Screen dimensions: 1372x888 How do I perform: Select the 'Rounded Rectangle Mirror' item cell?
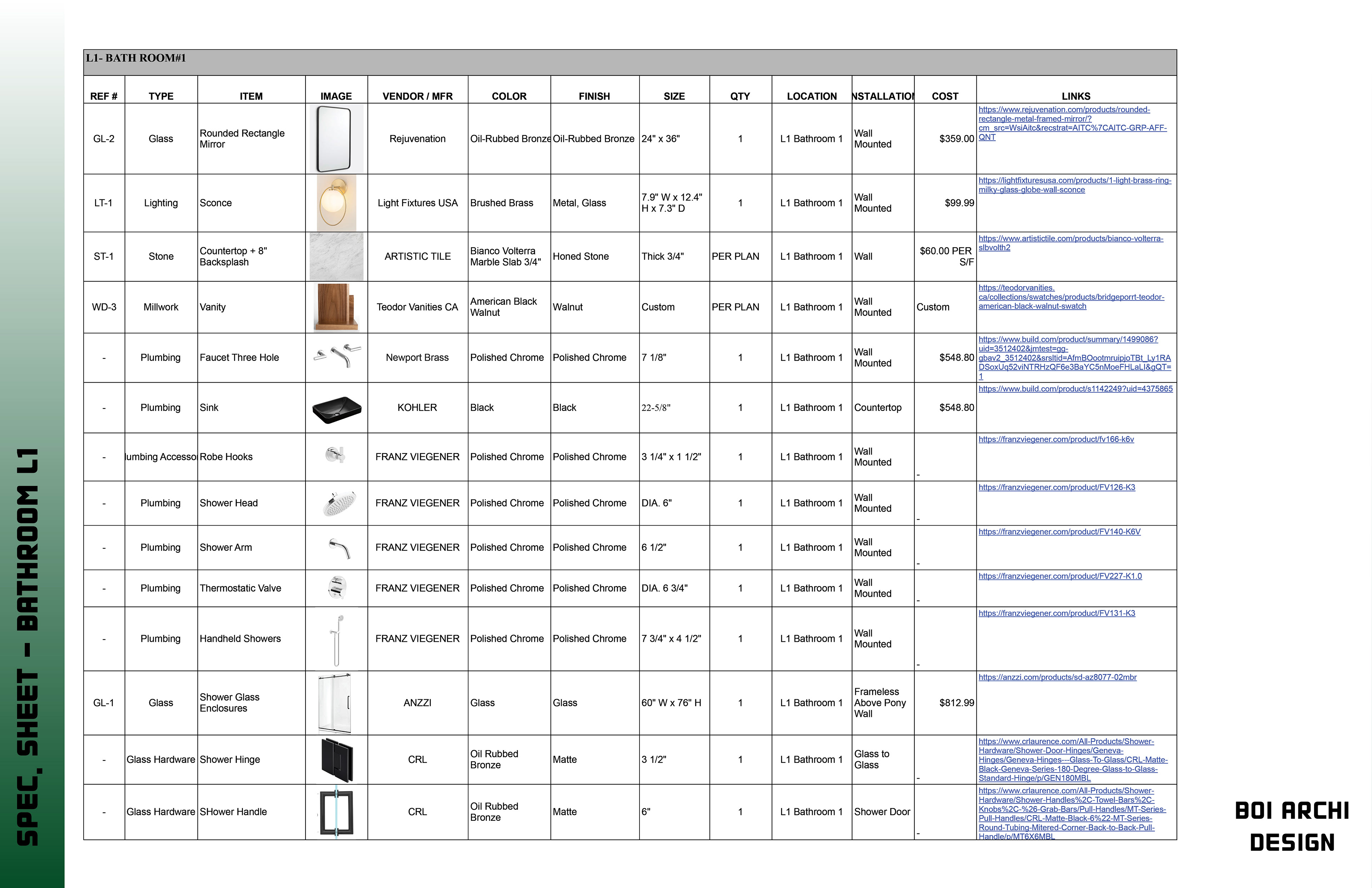(251, 139)
